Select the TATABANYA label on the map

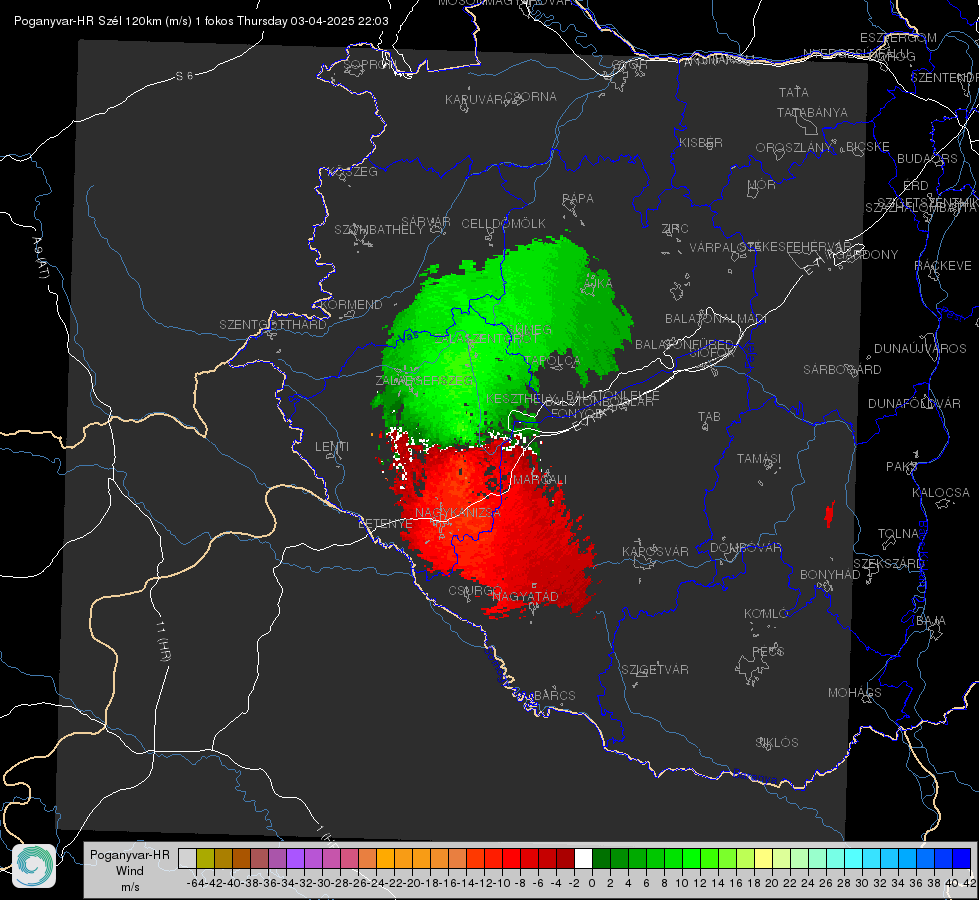coord(812,112)
